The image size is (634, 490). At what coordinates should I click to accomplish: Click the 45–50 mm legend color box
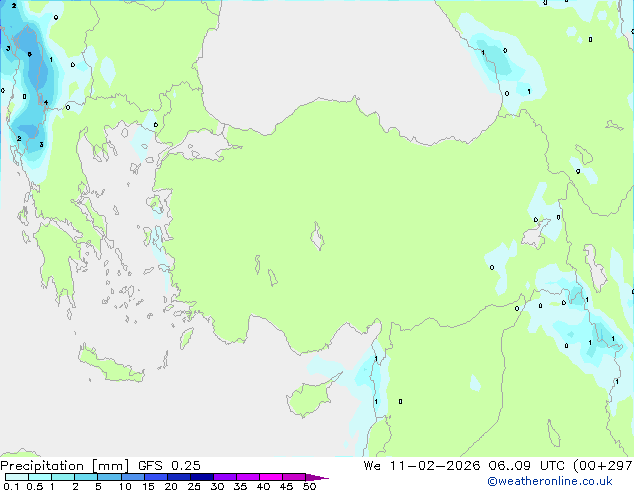[x=294, y=477]
